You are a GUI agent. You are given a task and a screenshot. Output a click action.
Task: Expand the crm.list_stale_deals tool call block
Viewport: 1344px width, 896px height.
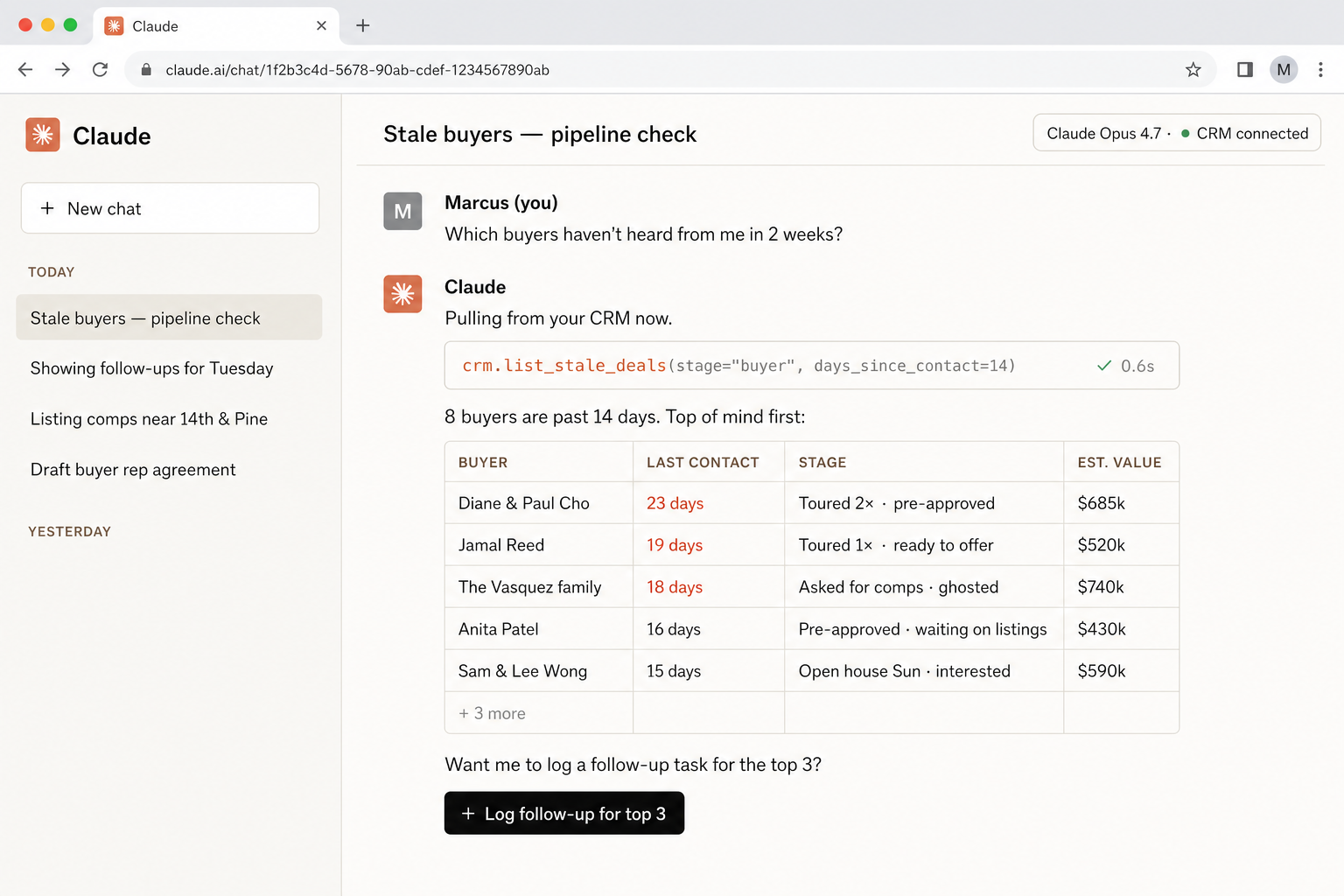[812, 366]
